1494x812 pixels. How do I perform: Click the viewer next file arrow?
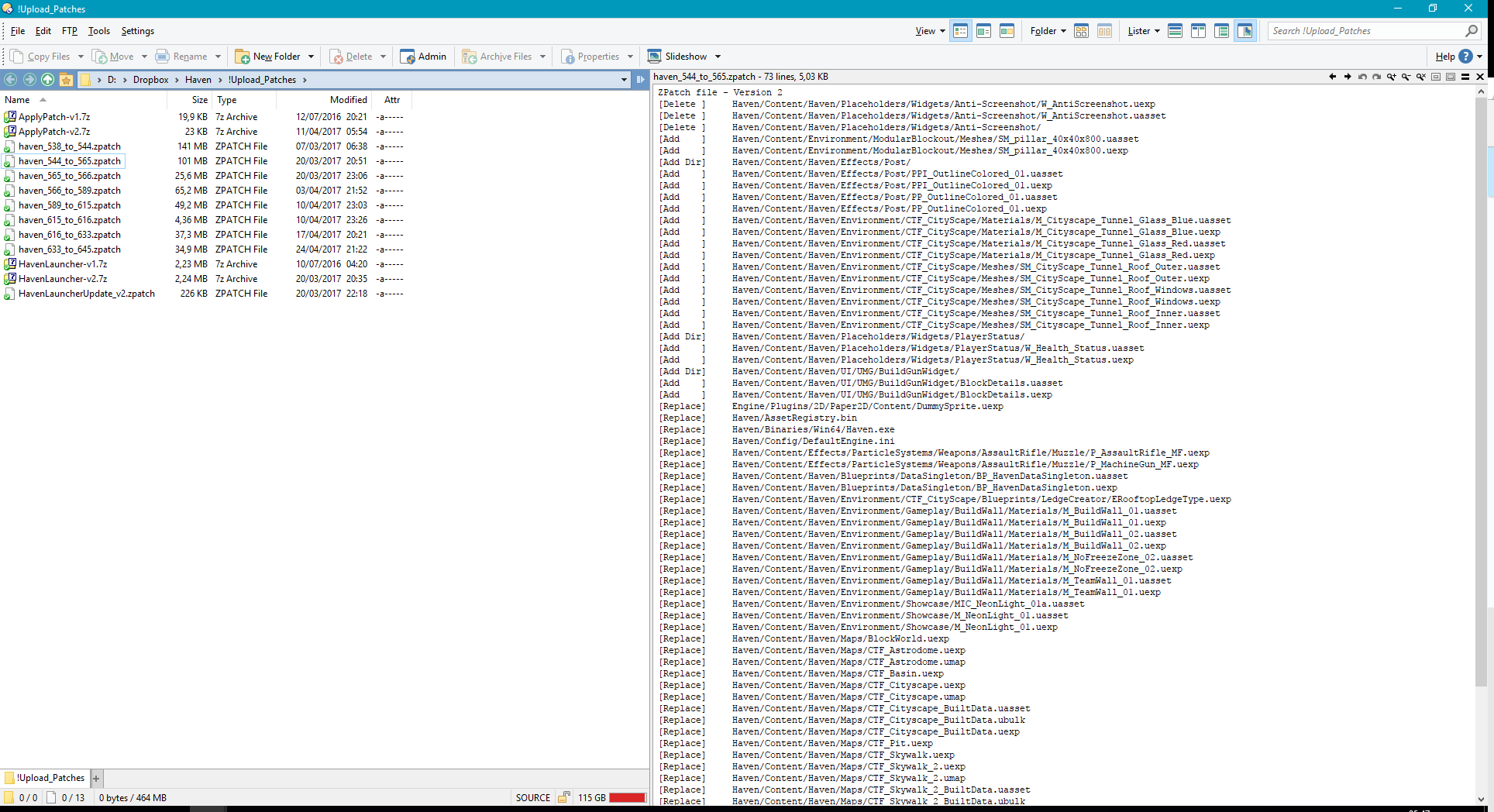1348,77
